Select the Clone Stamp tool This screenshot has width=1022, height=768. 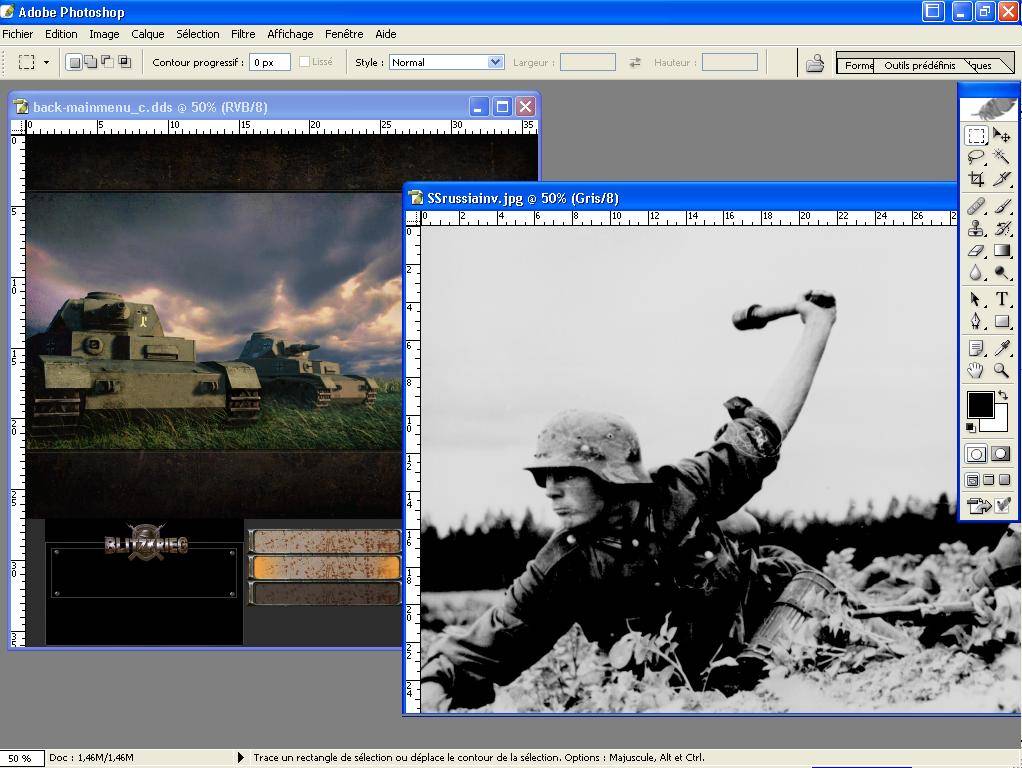coord(976,228)
